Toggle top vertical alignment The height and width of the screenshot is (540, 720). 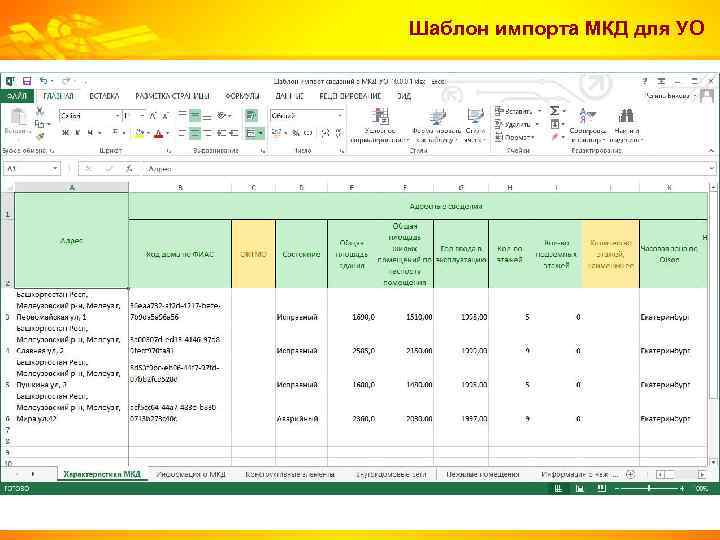tap(182, 116)
